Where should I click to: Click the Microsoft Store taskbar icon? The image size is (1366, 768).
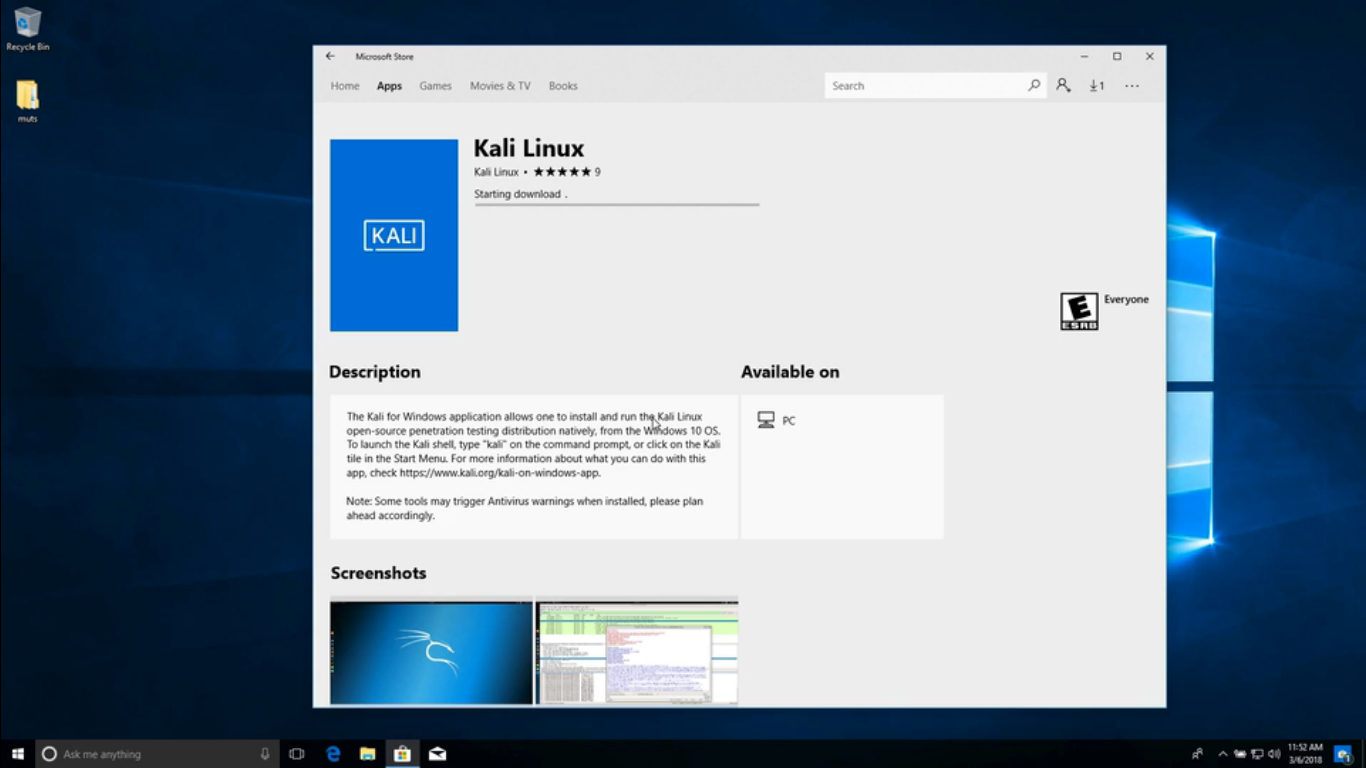click(x=402, y=753)
